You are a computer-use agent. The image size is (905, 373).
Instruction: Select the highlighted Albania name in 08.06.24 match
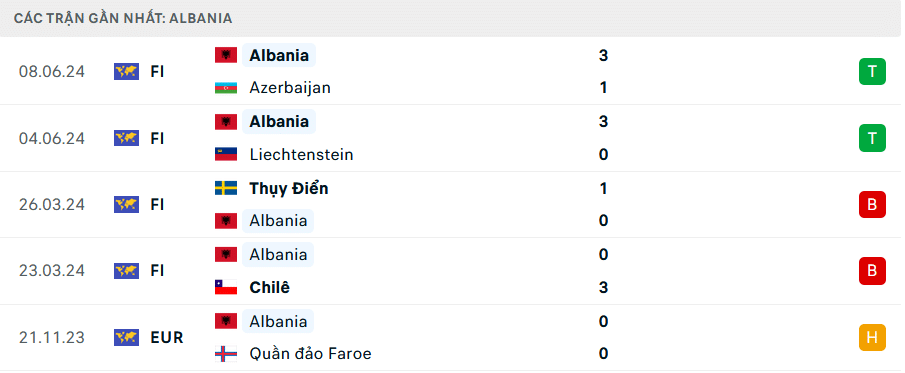pyautogui.click(x=279, y=55)
